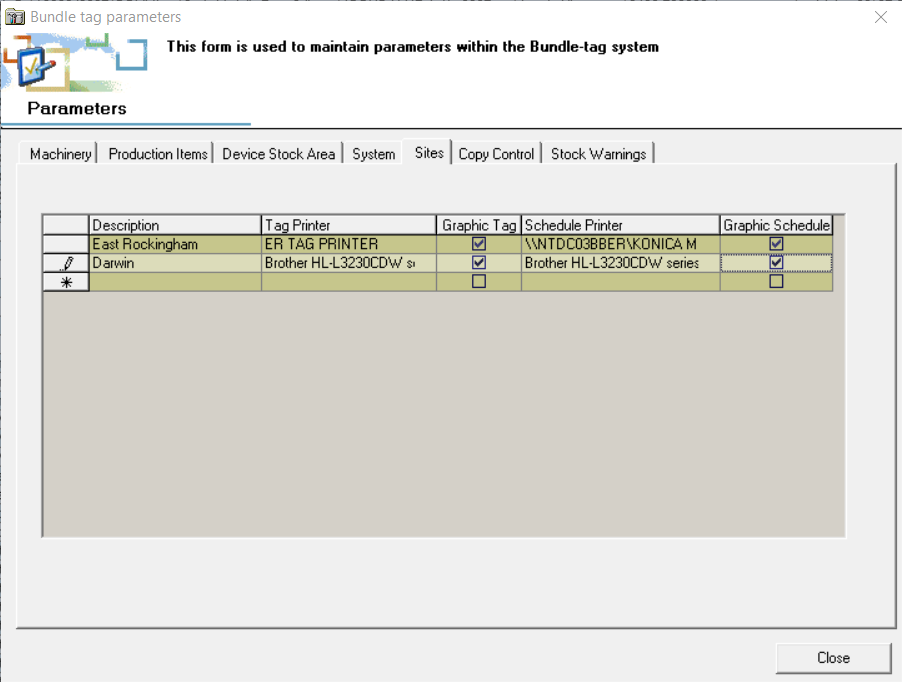Open the Copy Control tab

496,154
